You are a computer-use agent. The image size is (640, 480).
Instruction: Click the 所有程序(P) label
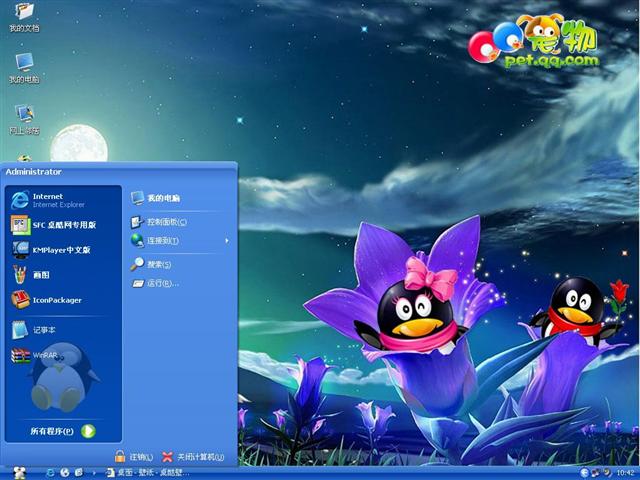[x=52, y=431]
